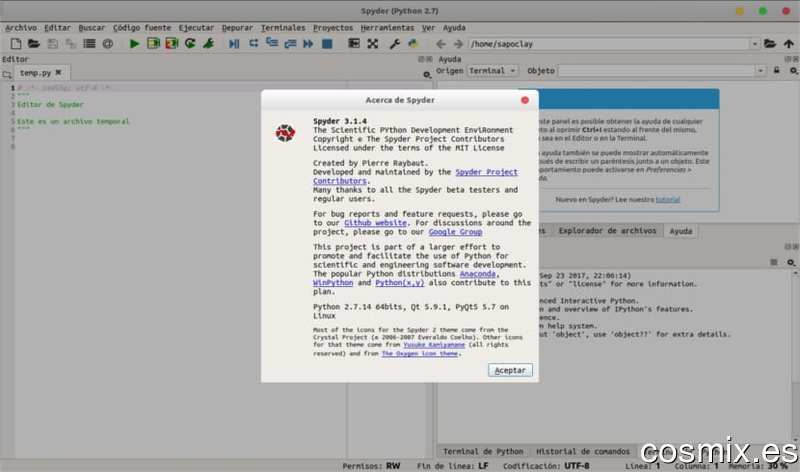Click the Save all files icon

(70, 44)
